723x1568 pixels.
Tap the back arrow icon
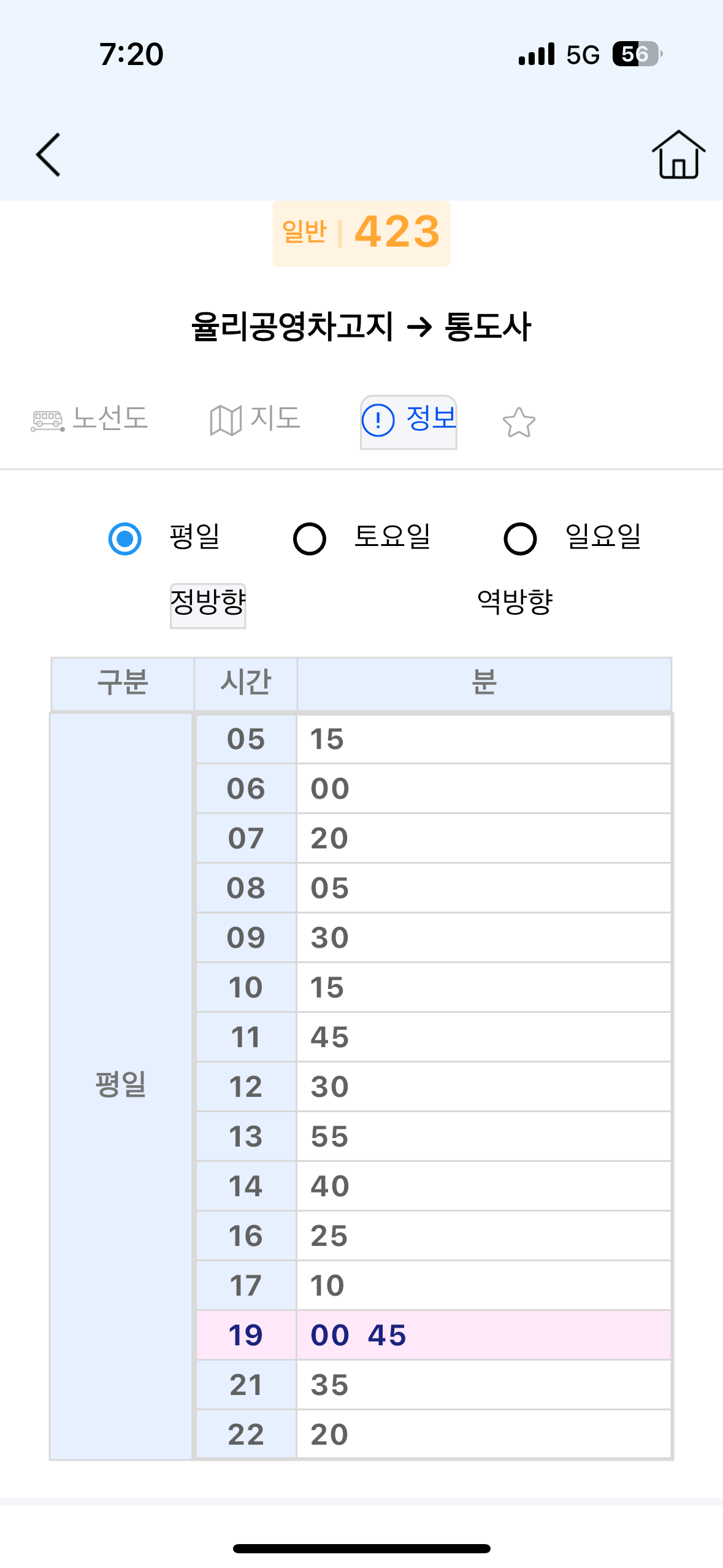click(48, 155)
